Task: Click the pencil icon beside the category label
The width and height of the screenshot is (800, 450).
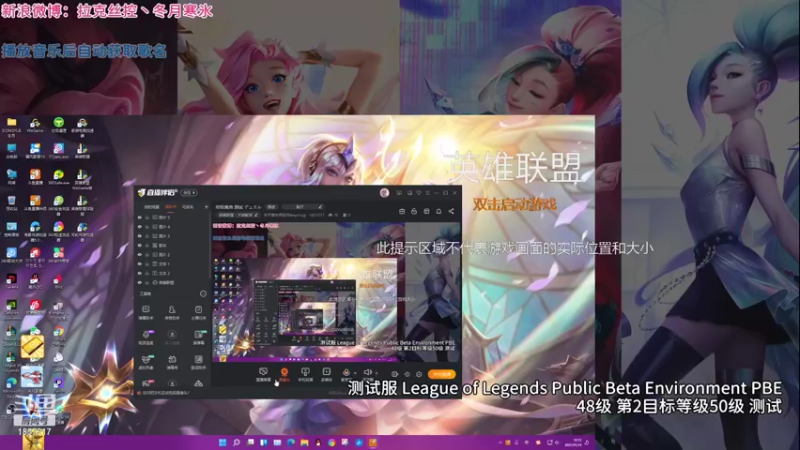Action: point(256,215)
